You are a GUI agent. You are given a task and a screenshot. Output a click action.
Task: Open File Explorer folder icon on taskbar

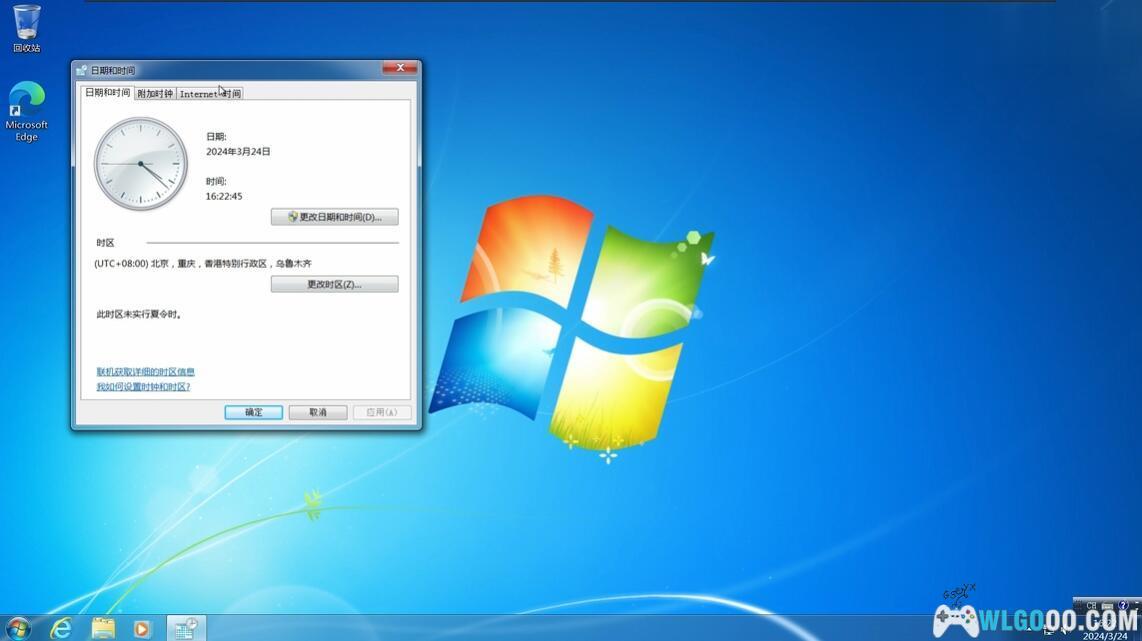point(102,628)
